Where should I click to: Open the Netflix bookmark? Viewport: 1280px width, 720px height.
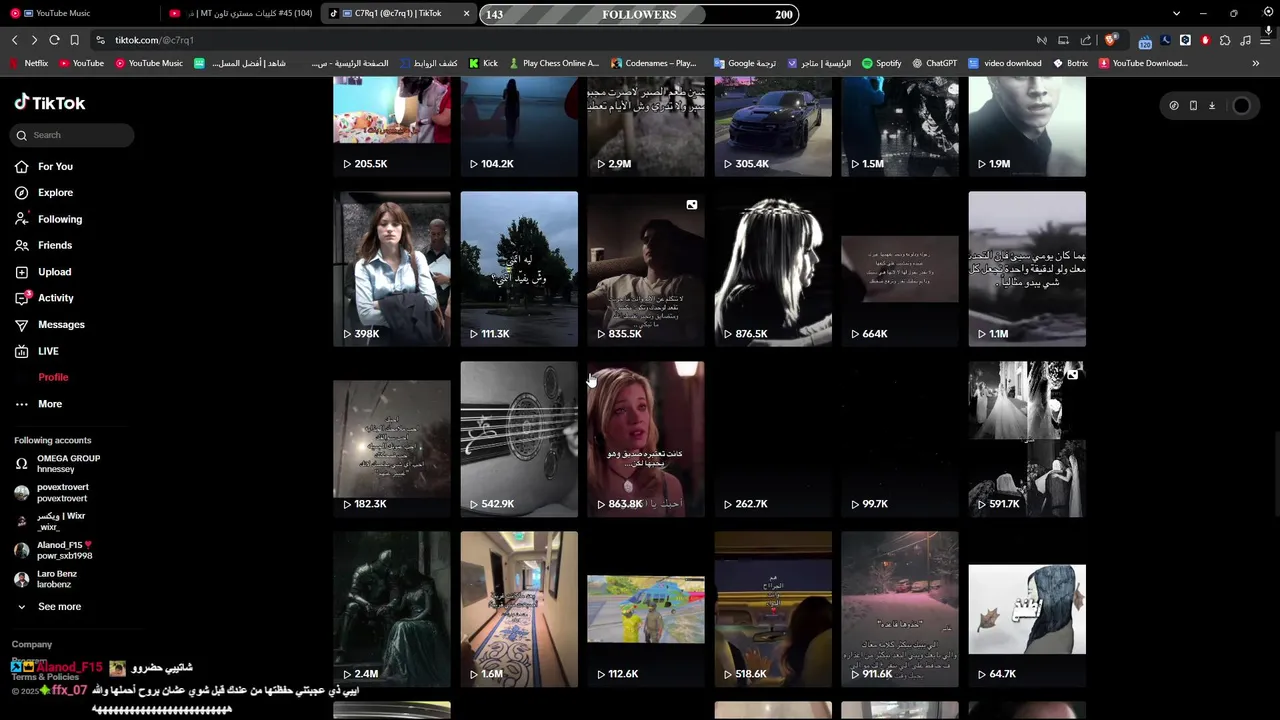[x=29, y=63]
